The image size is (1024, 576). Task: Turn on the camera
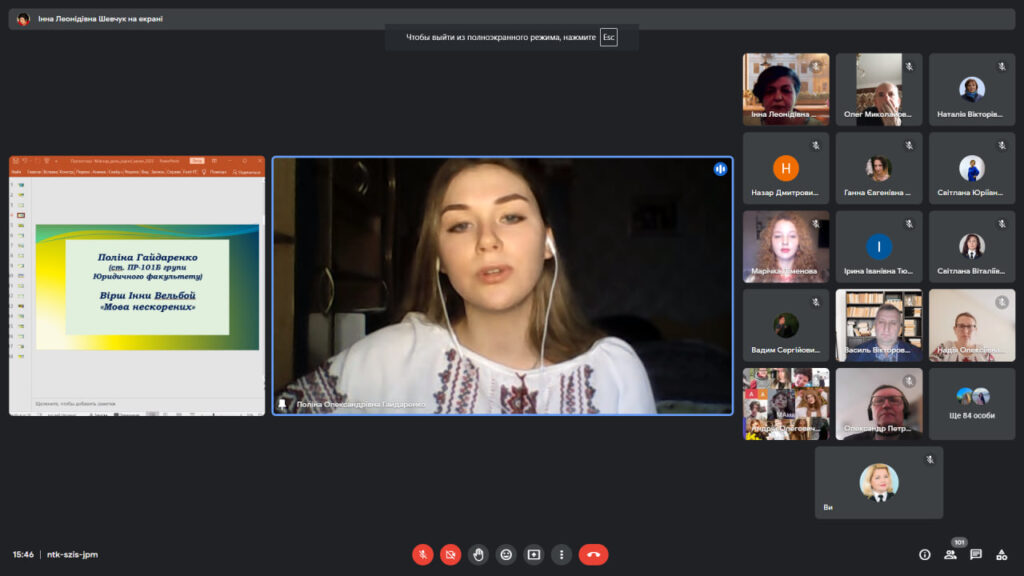(451, 554)
